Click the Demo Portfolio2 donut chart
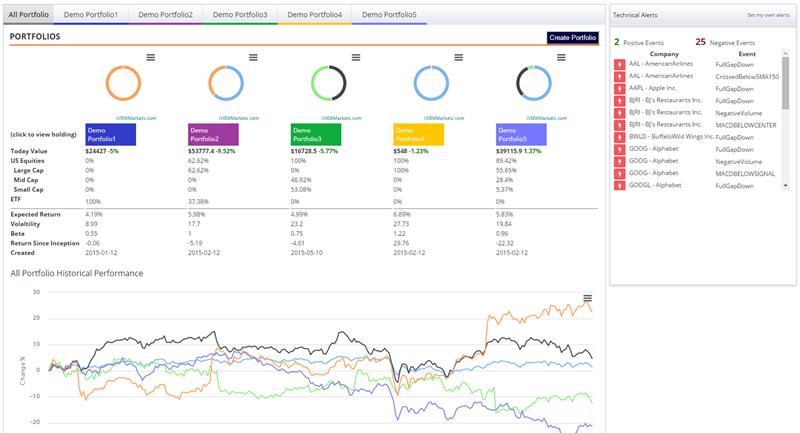This screenshot has height=433, width=800. 226,83
